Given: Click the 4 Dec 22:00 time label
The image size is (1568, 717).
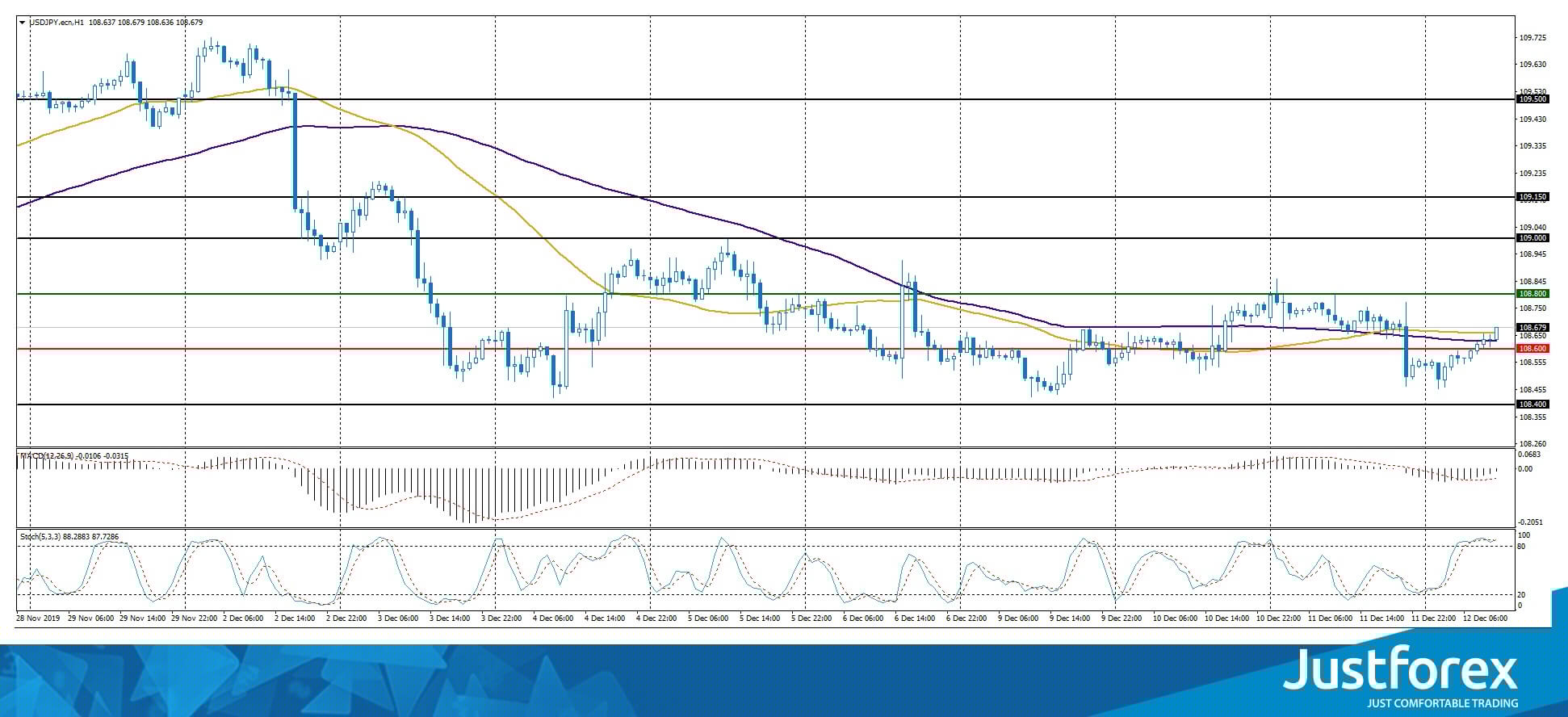Looking at the screenshot, I should (656, 618).
